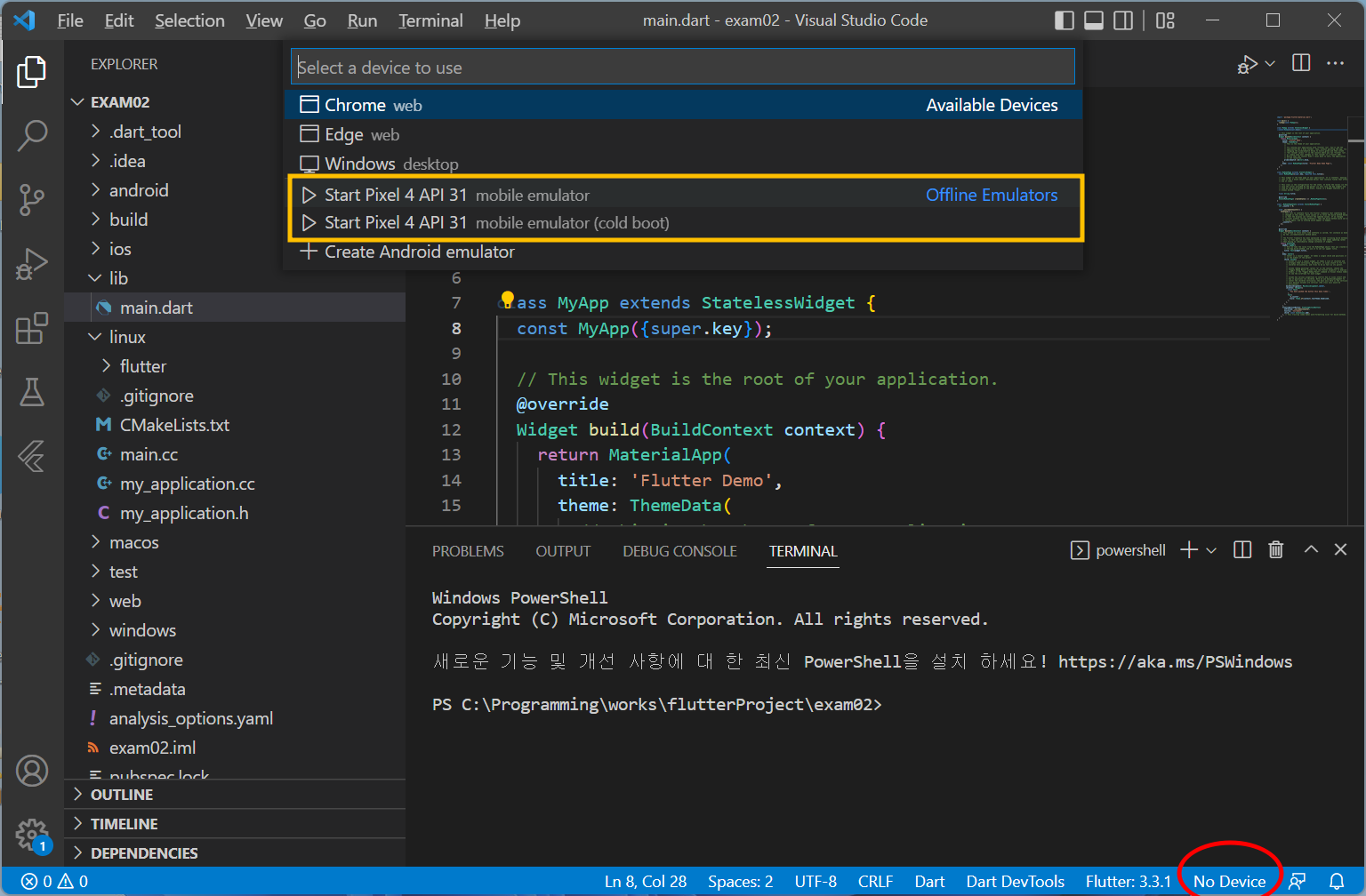Open the Extensions view
Image resolution: width=1366 pixels, height=896 pixels.
(x=32, y=328)
